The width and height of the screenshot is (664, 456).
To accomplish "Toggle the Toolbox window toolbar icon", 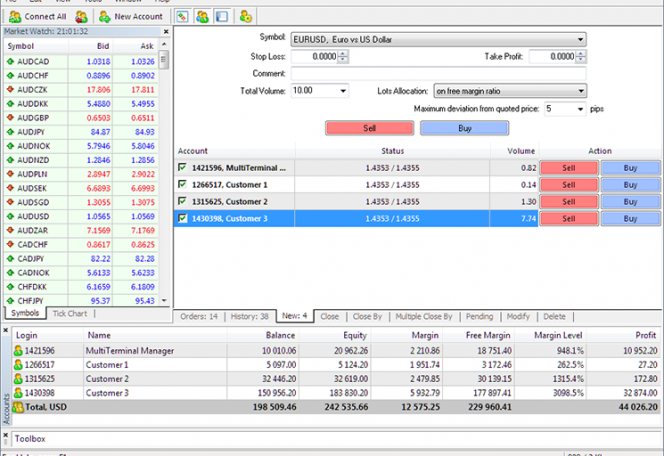I will (x=222, y=17).
